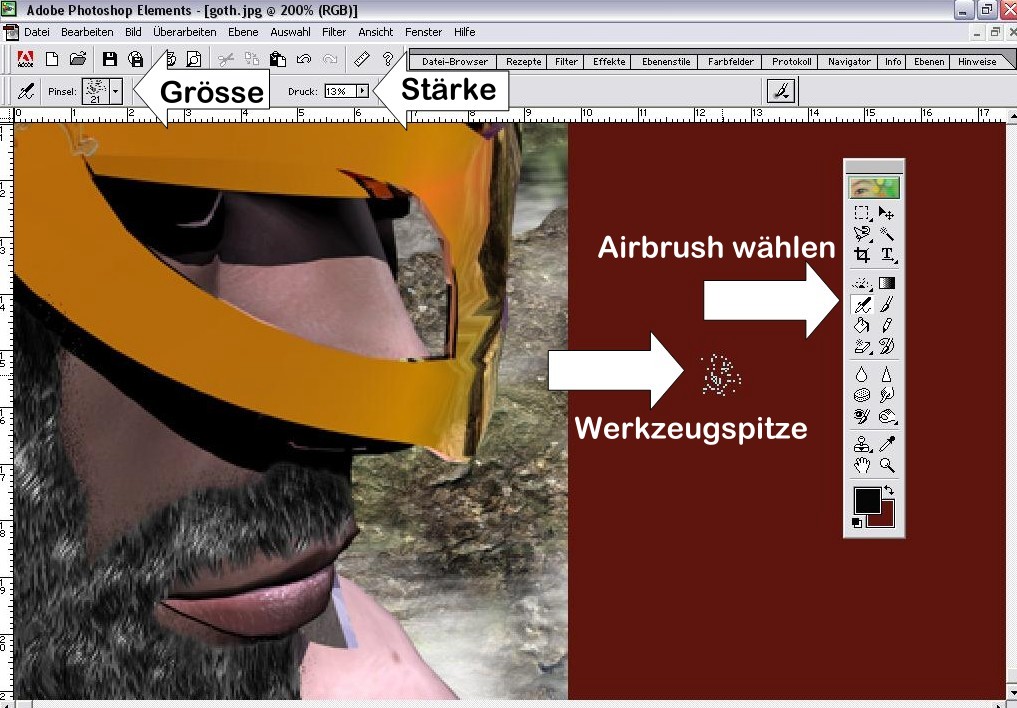1017x708 pixels.
Task: Click the brush preset thumbnail showing 21
Action: point(95,91)
